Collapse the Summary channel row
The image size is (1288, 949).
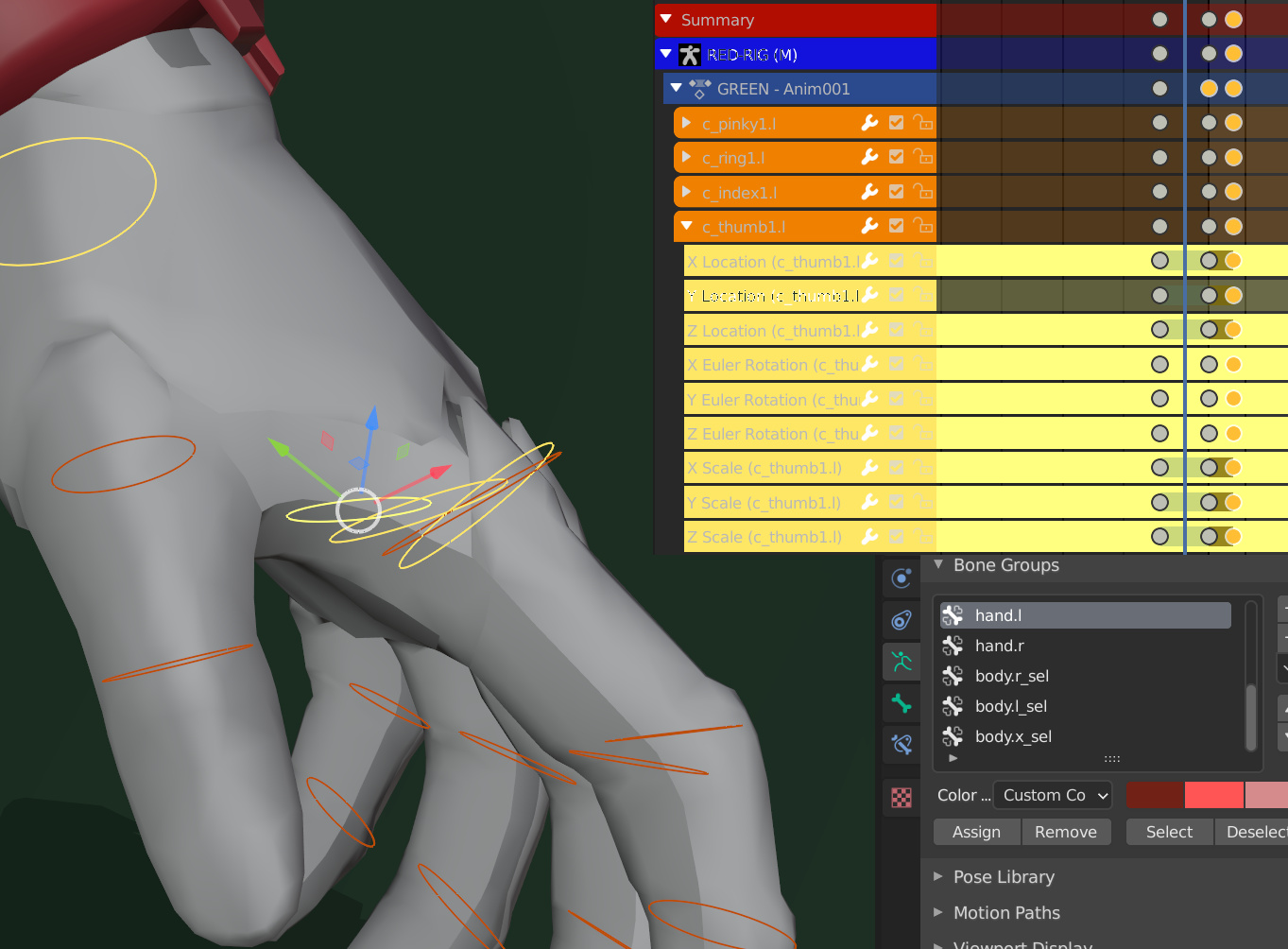coord(666,19)
